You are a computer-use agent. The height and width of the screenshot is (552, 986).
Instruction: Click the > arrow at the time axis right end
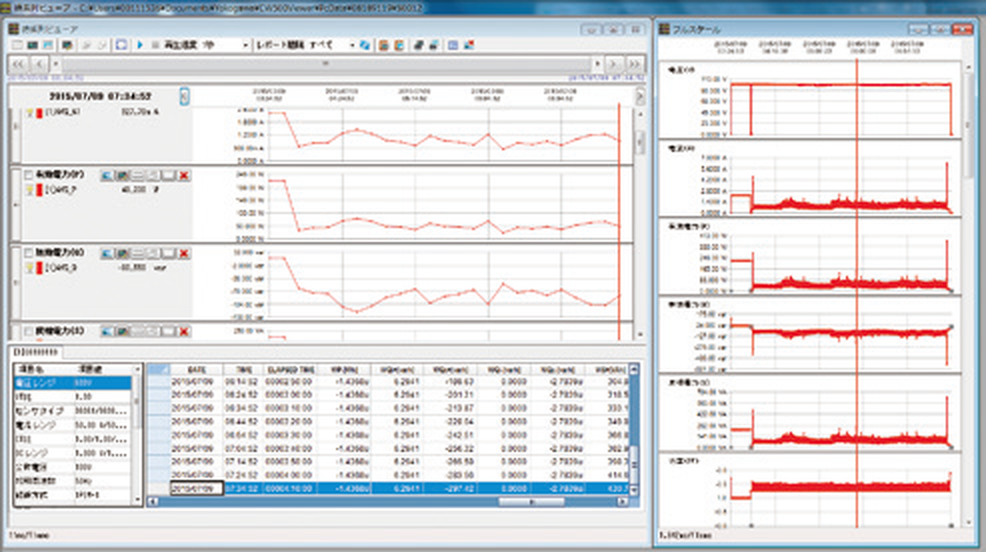640,96
